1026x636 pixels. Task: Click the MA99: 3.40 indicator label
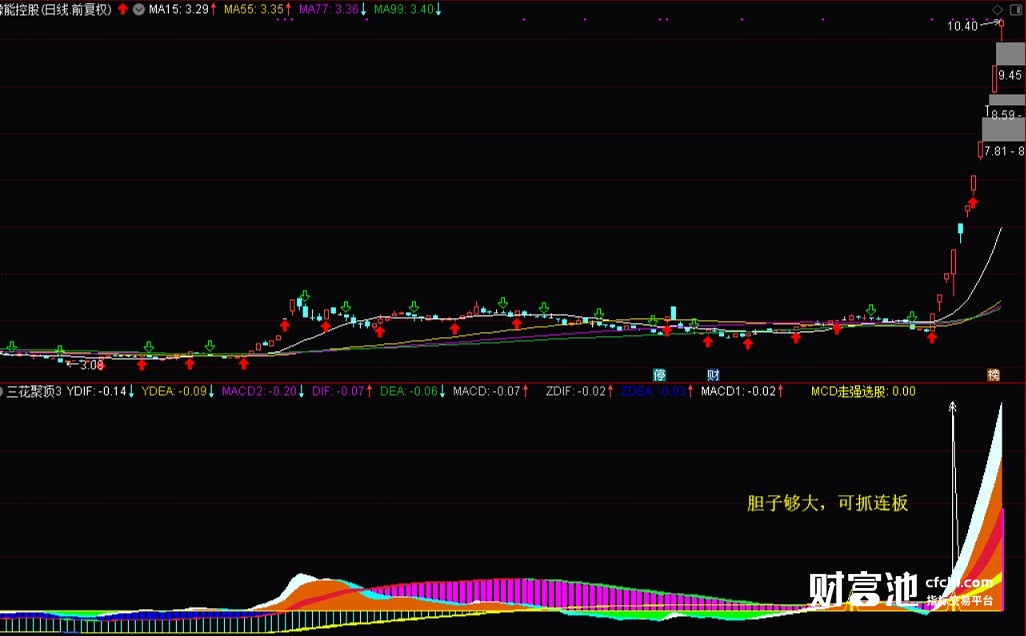click(x=404, y=9)
